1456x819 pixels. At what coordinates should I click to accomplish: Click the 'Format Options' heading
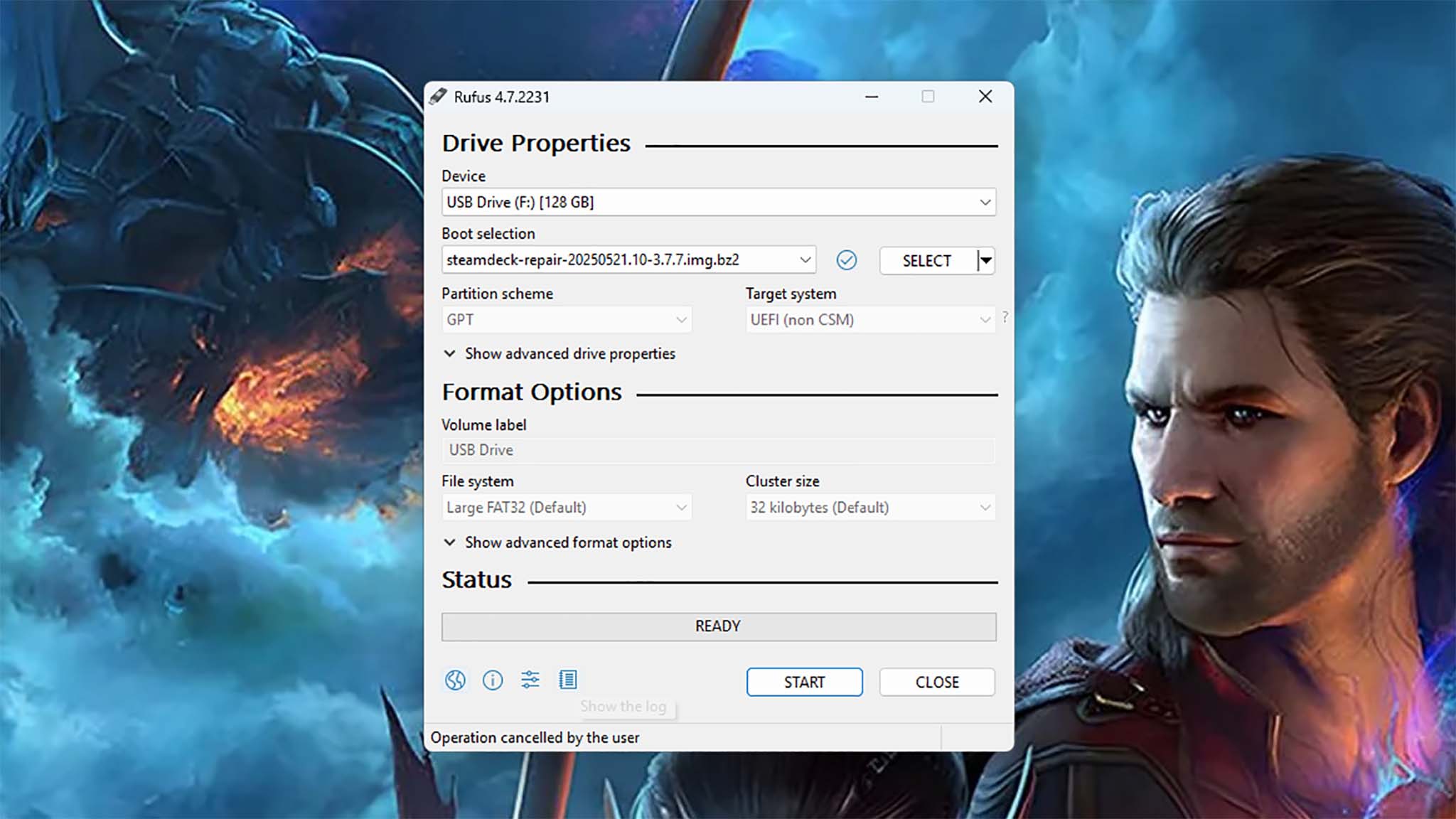(532, 392)
